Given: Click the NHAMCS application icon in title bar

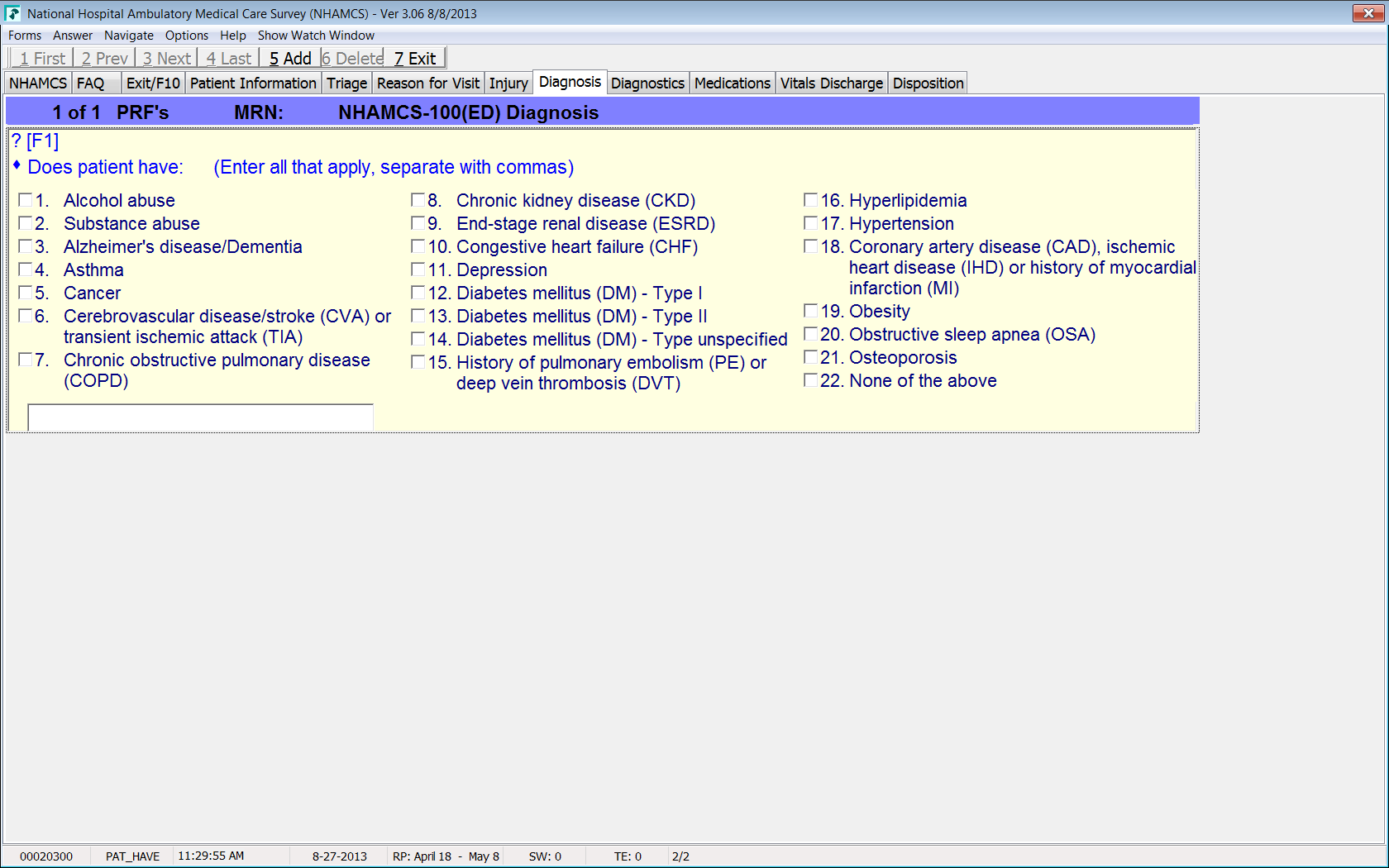Looking at the screenshot, I should tap(12, 13).
